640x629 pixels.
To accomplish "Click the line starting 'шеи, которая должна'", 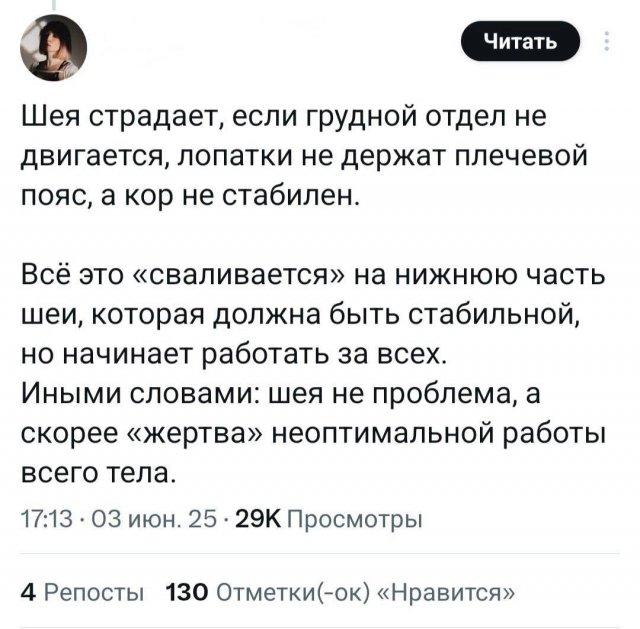I will click(297, 317).
